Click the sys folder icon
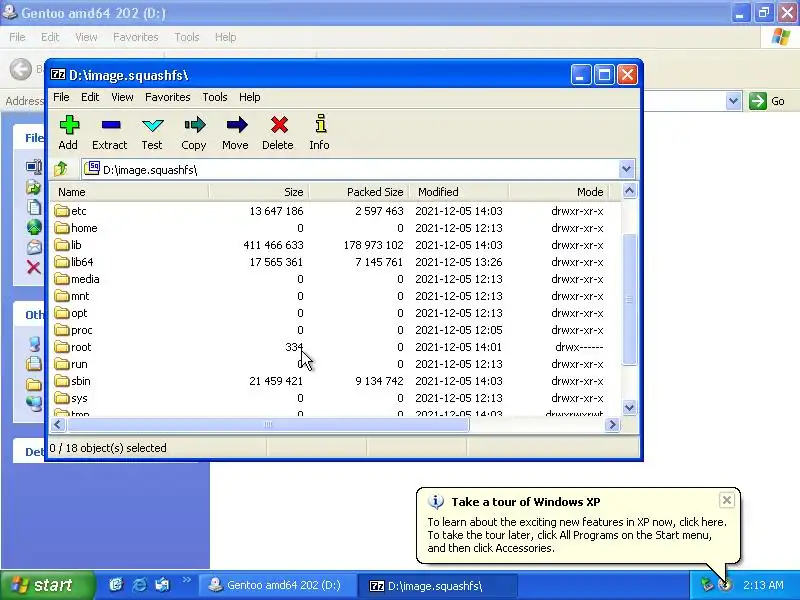 click(x=62, y=398)
